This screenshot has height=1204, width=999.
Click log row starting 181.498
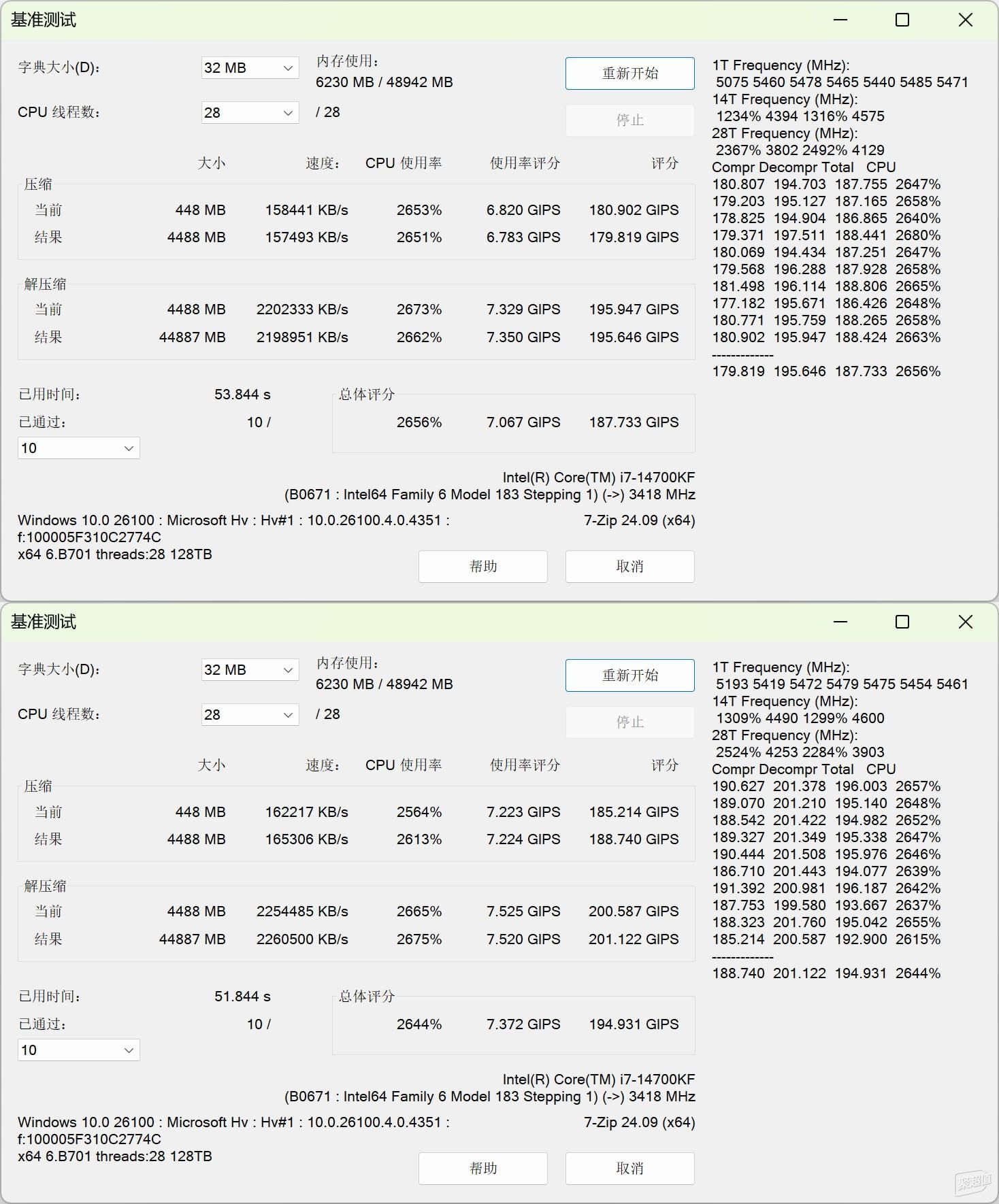(826, 286)
